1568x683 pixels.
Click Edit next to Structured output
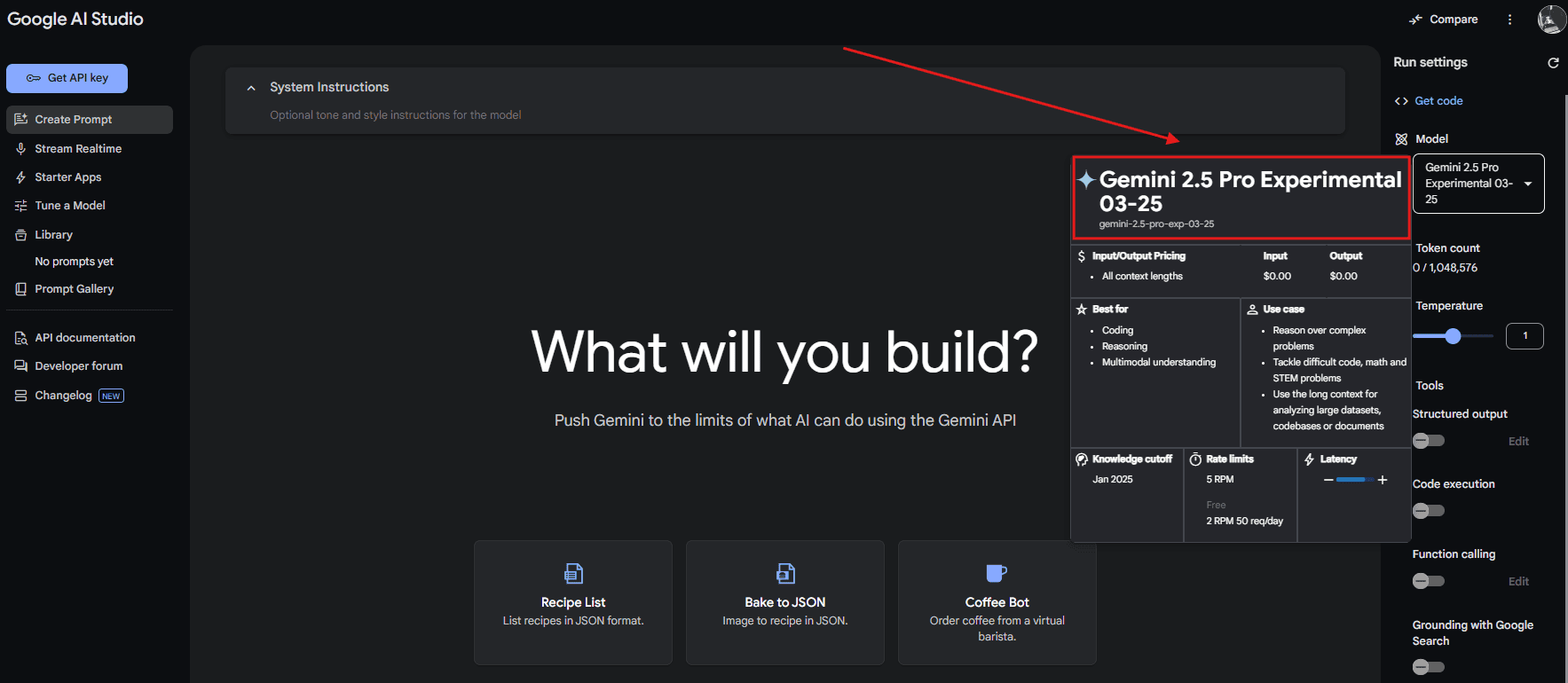click(1518, 442)
